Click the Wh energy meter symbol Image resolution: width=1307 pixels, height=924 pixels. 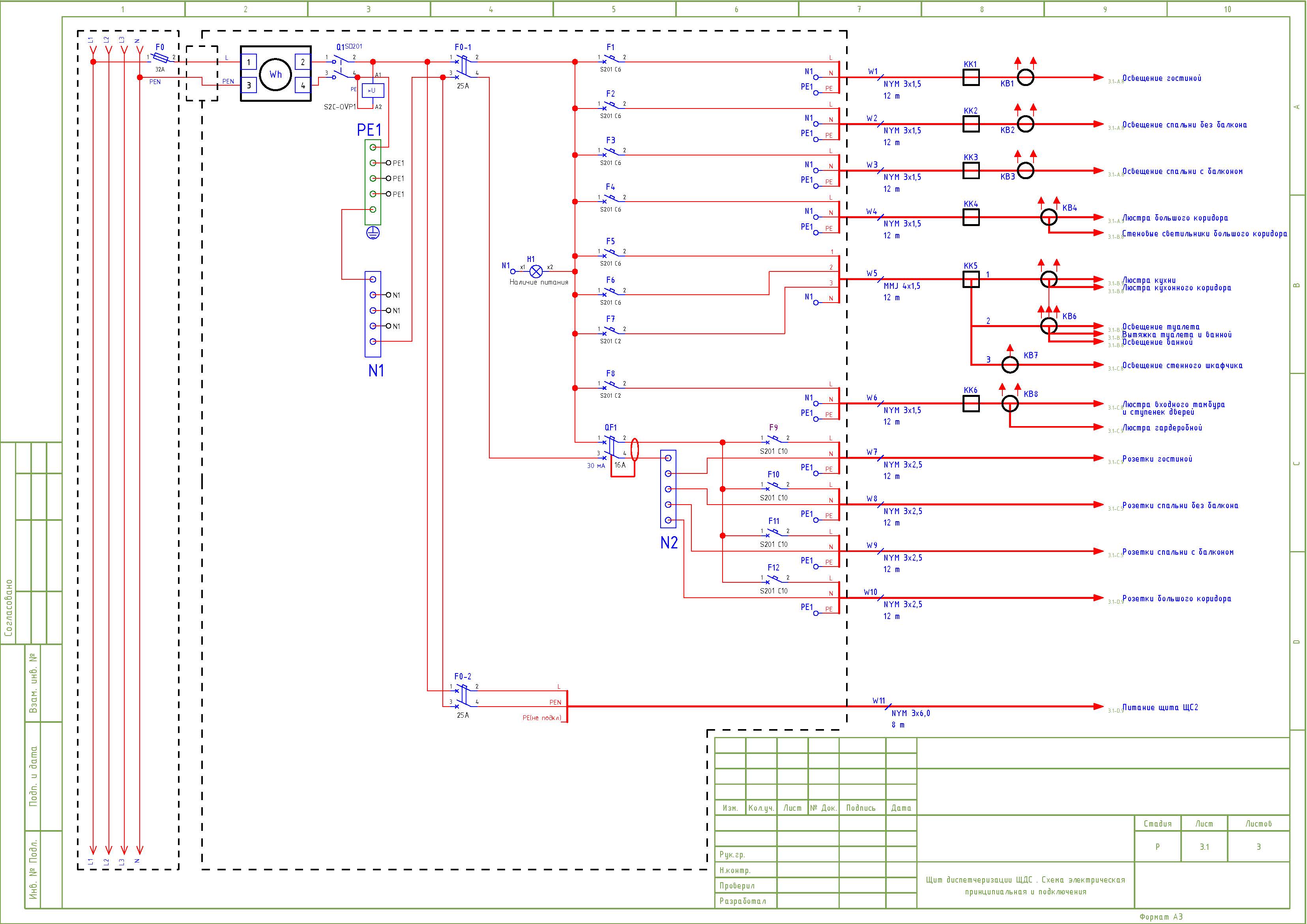(275, 74)
